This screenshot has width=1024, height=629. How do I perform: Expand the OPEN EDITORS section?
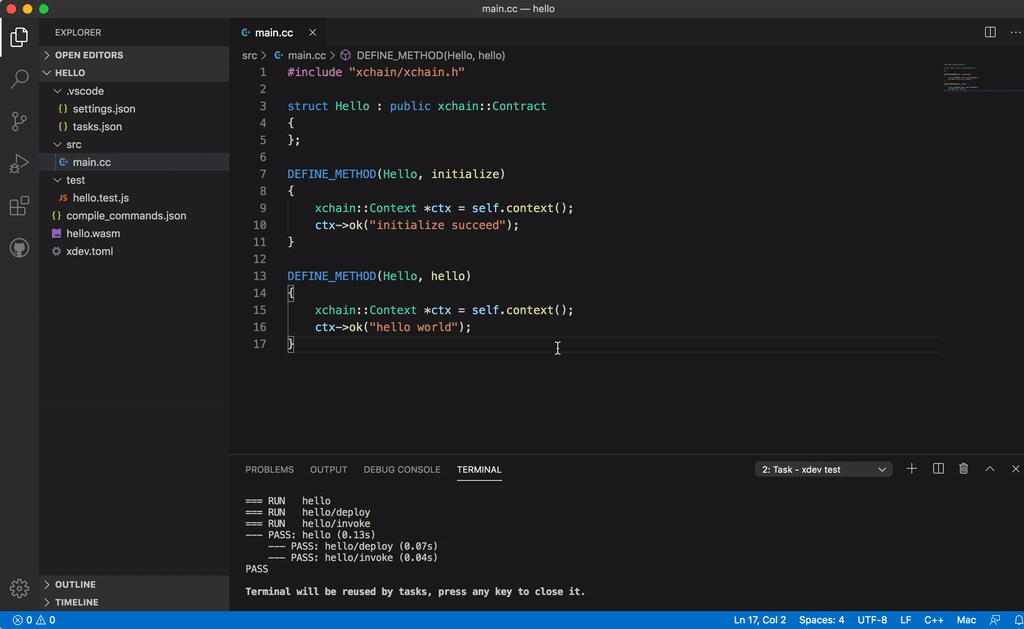click(x=134, y=55)
